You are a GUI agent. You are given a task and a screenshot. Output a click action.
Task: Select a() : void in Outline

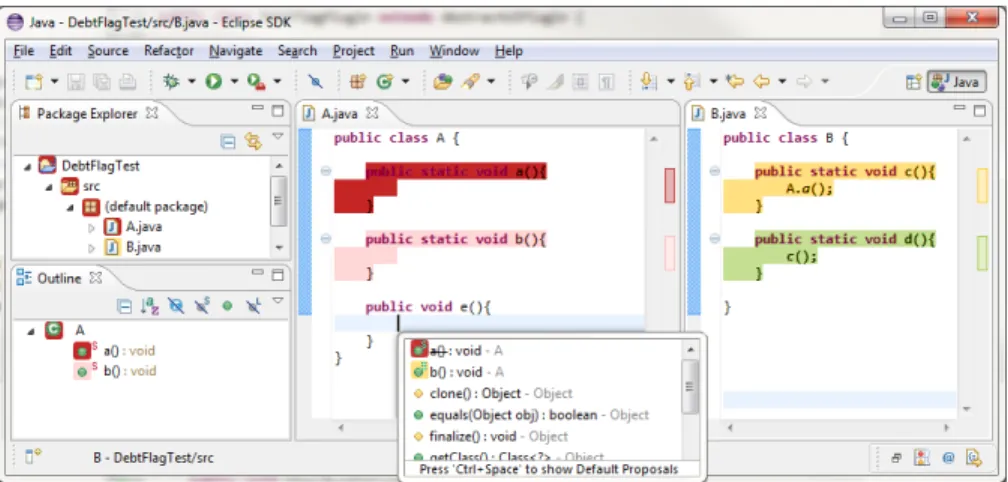tap(114, 351)
